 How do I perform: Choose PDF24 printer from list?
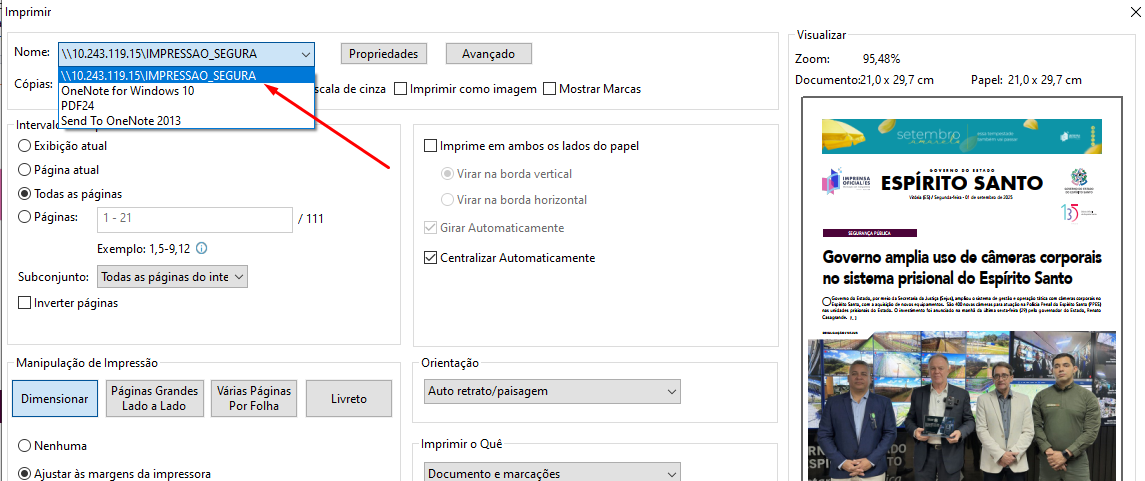pos(186,106)
